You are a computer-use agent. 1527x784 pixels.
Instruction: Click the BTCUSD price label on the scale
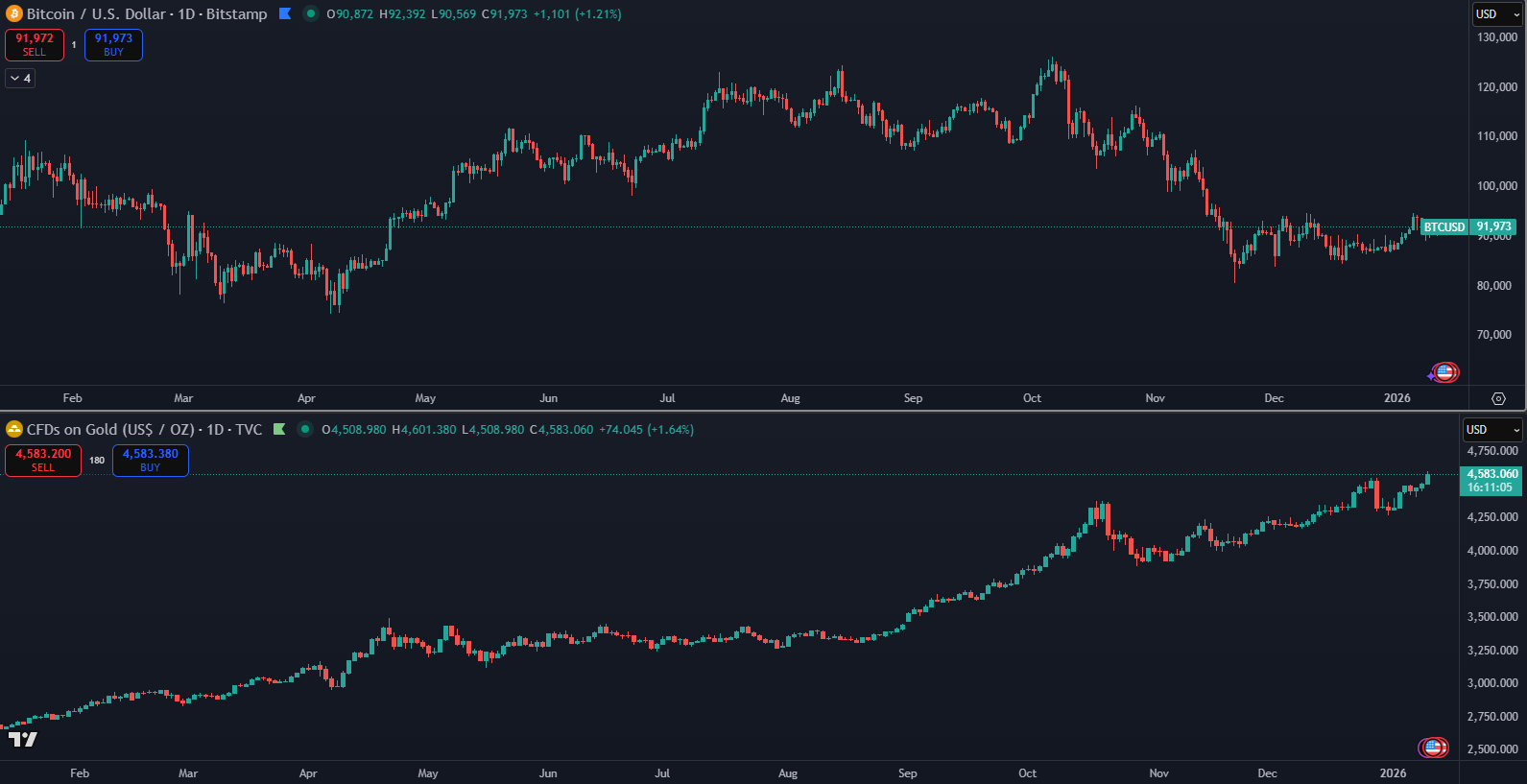[x=1444, y=227]
